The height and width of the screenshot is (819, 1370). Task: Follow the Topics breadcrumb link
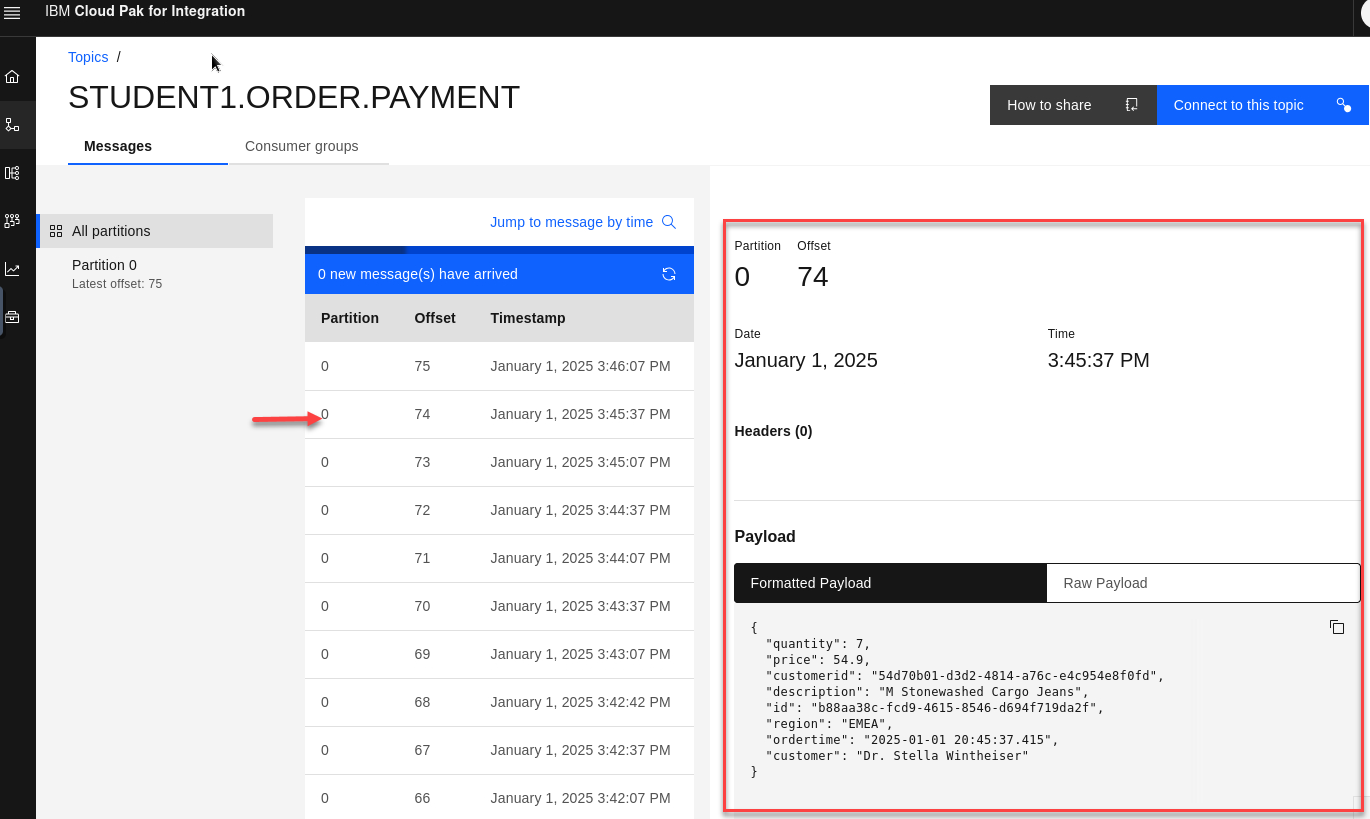point(88,57)
